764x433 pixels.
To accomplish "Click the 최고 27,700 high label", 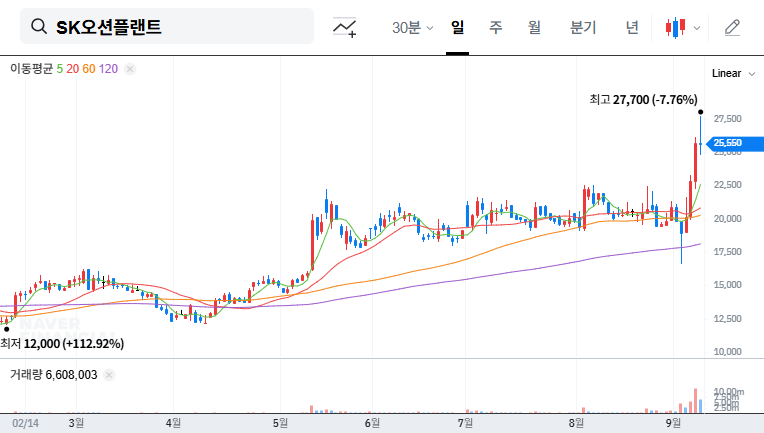I will click(643, 100).
